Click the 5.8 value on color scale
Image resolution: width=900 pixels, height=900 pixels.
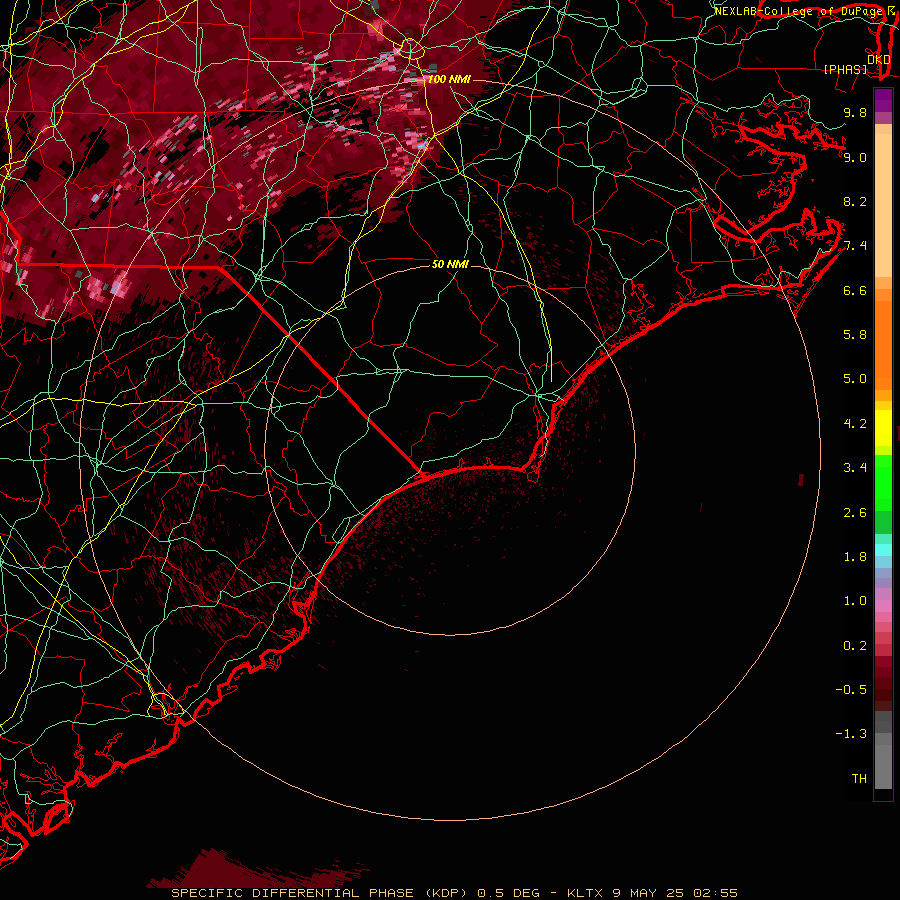(855, 335)
